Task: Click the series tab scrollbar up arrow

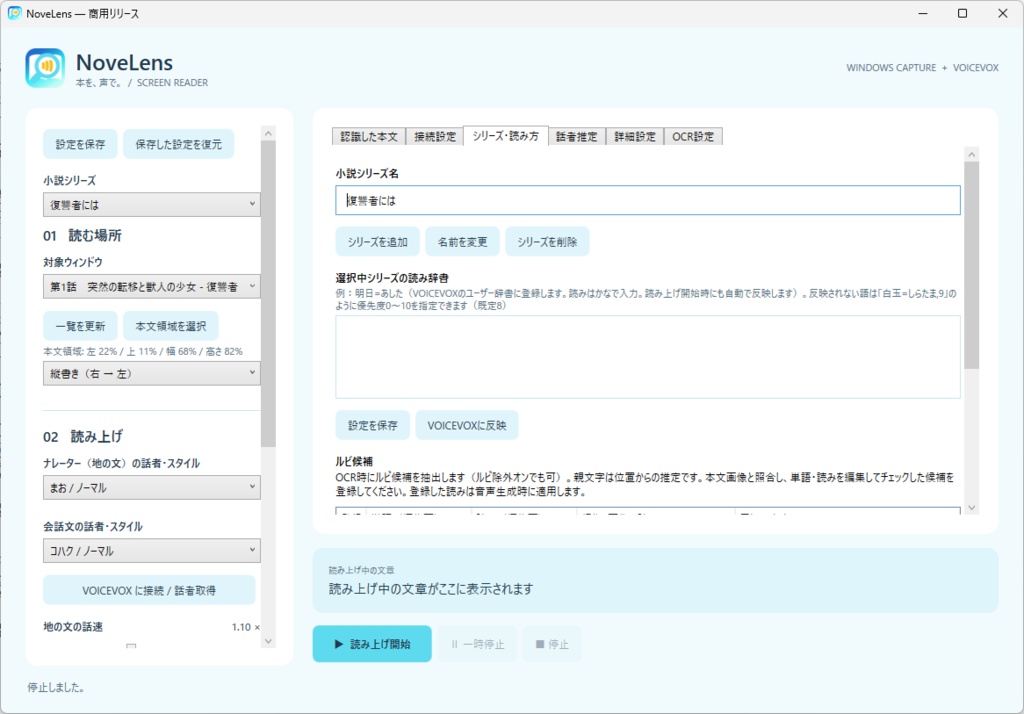Action: [972, 155]
